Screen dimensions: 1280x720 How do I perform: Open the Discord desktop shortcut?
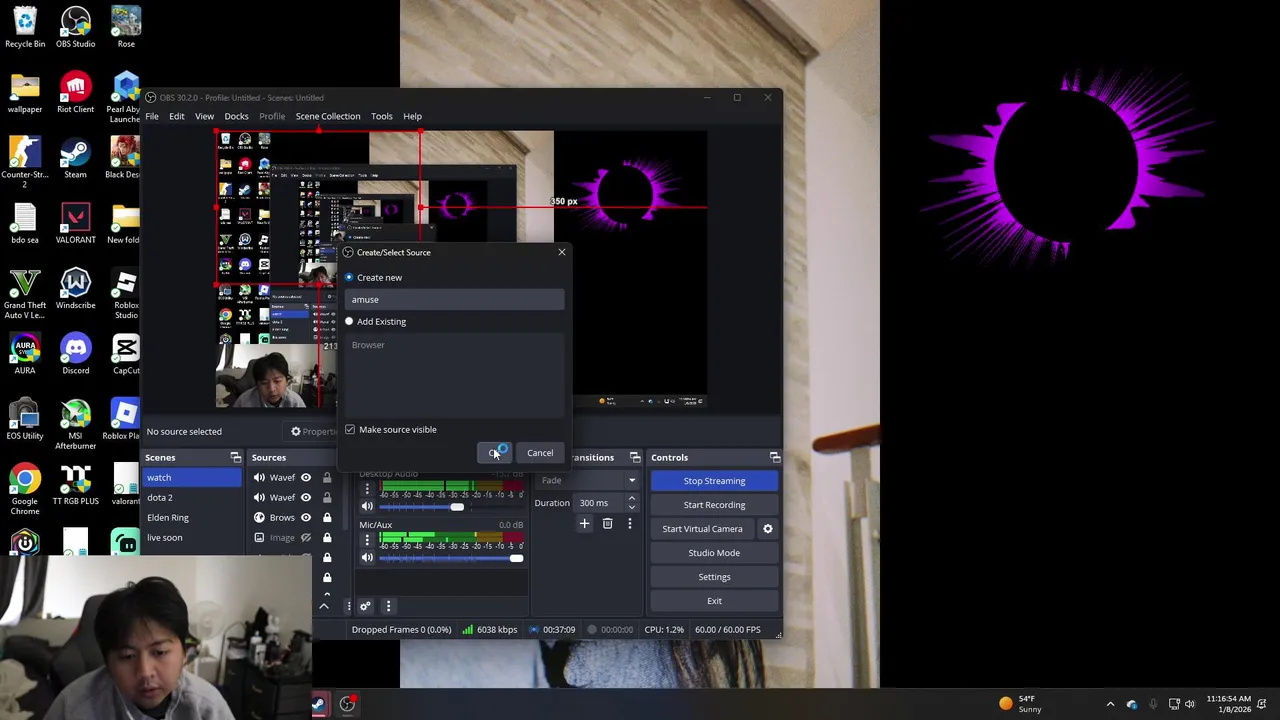75,354
